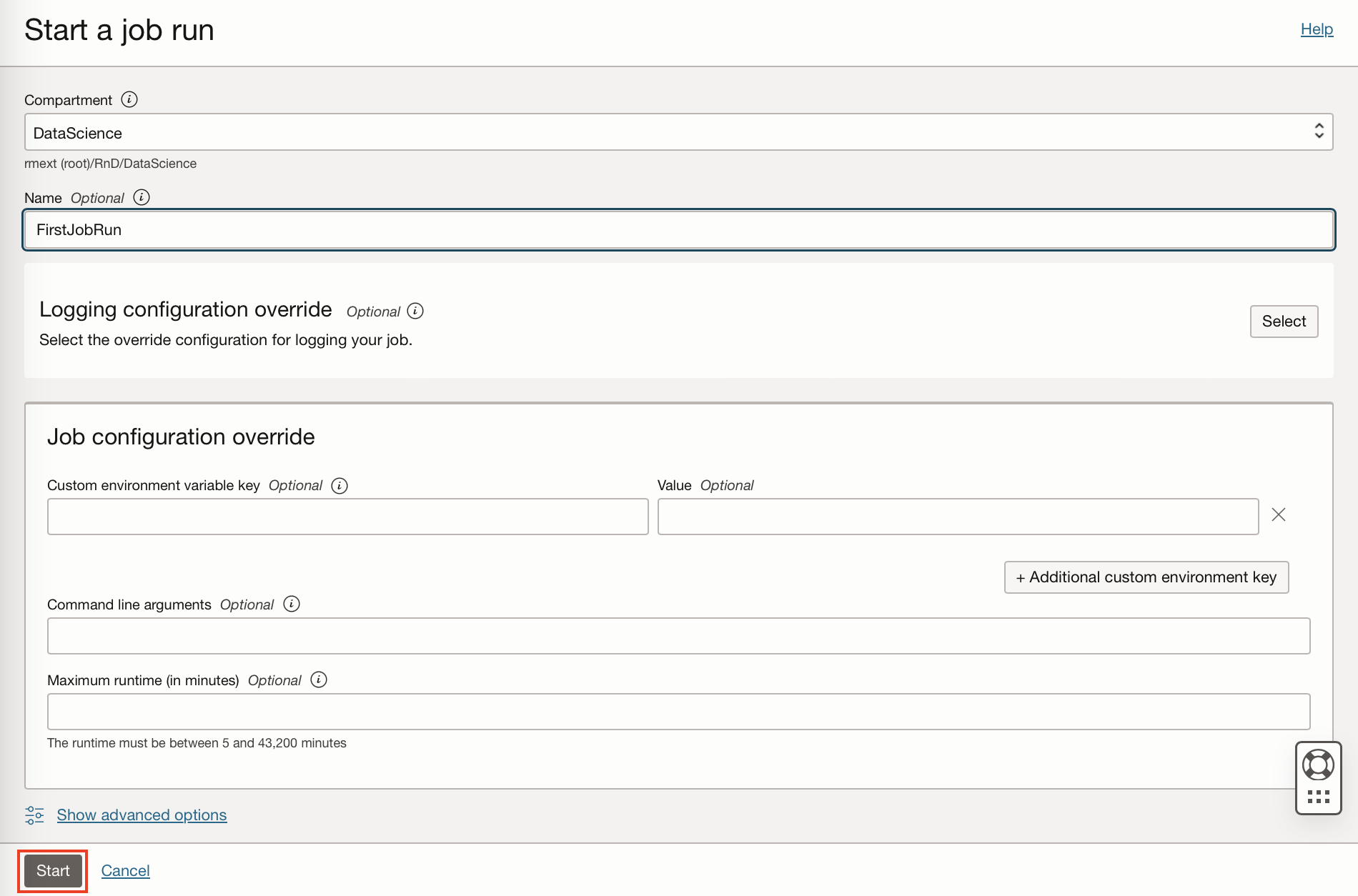Add an additional custom environment key

click(1146, 577)
